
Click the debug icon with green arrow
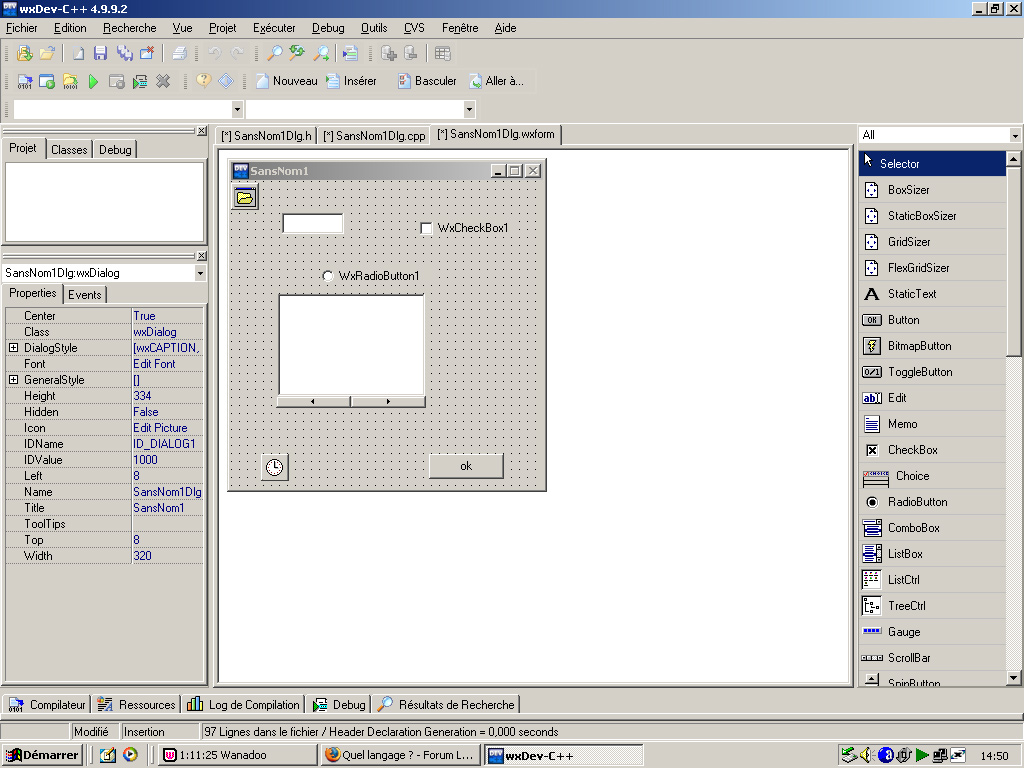click(x=140, y=81)
